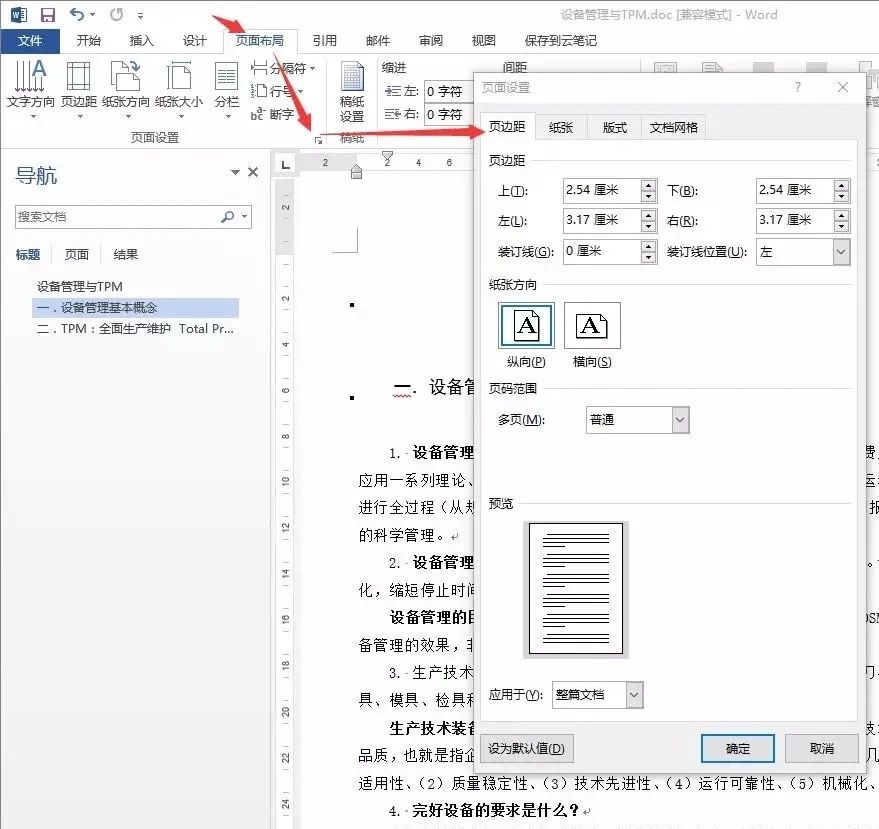This screenshot has width=879, height=829.
Task: Click the top margin (上) input field
Action: pos(602,190)
